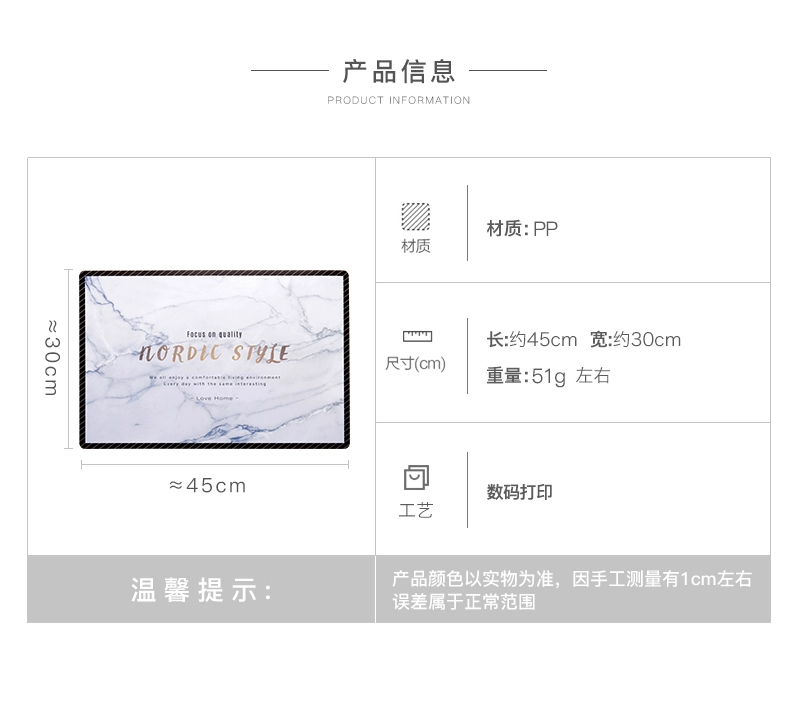Click the 工艺 caption under box icon
This screenshot has width=790, height=702.
tap(416, 510)
